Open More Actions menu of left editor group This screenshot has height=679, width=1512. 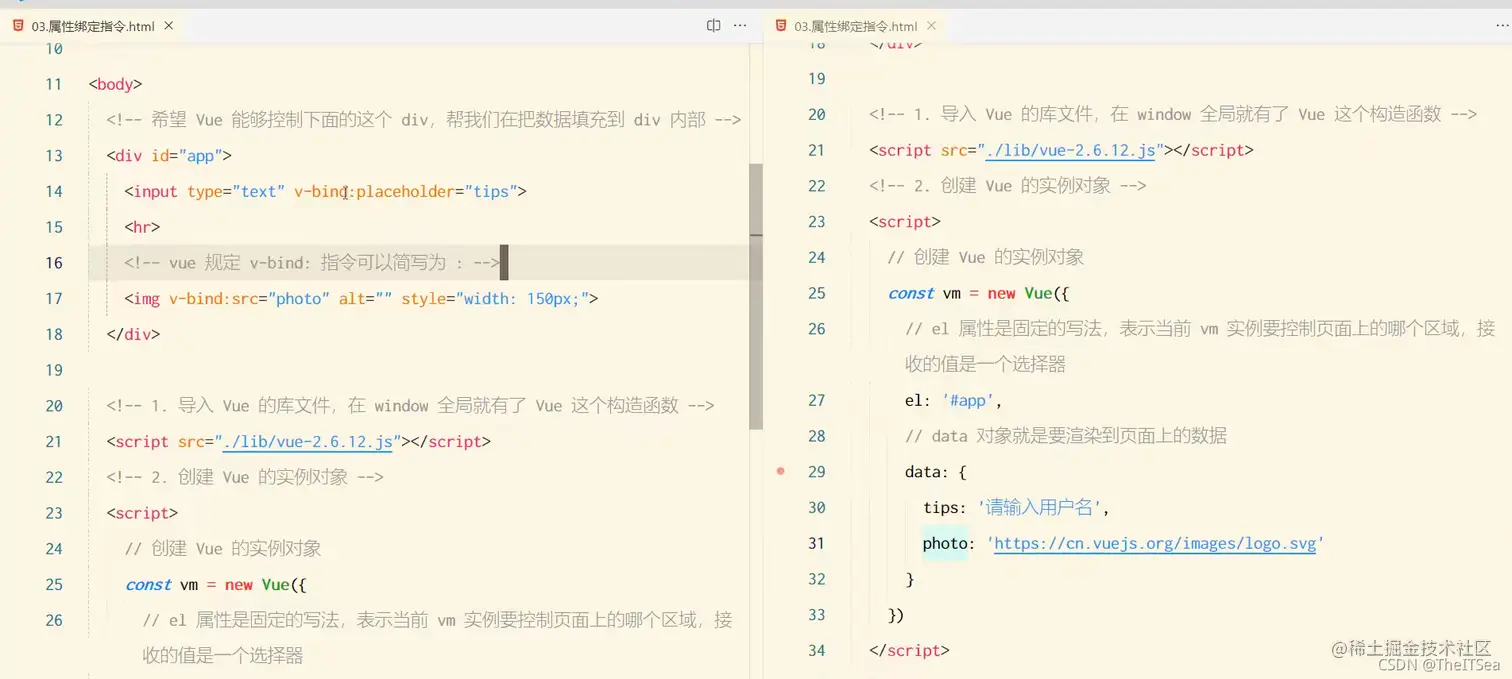coord(740,26)
